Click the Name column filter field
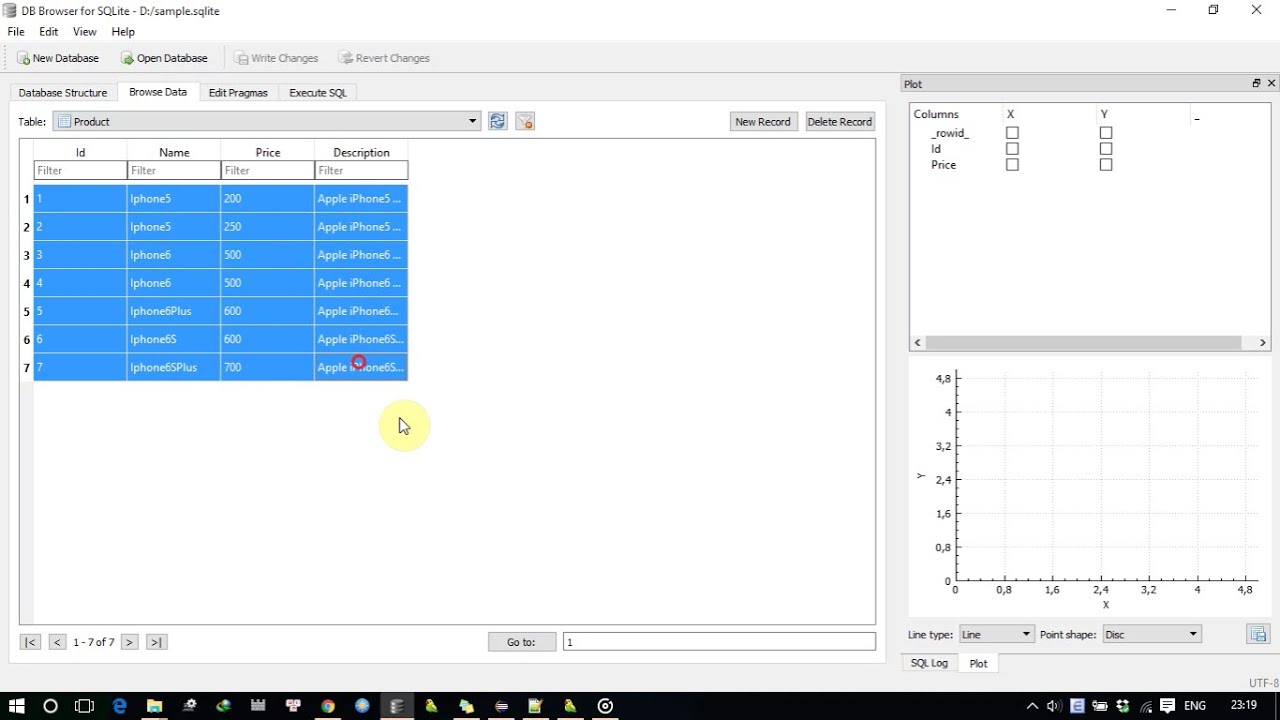 click(x=174, y=170)
